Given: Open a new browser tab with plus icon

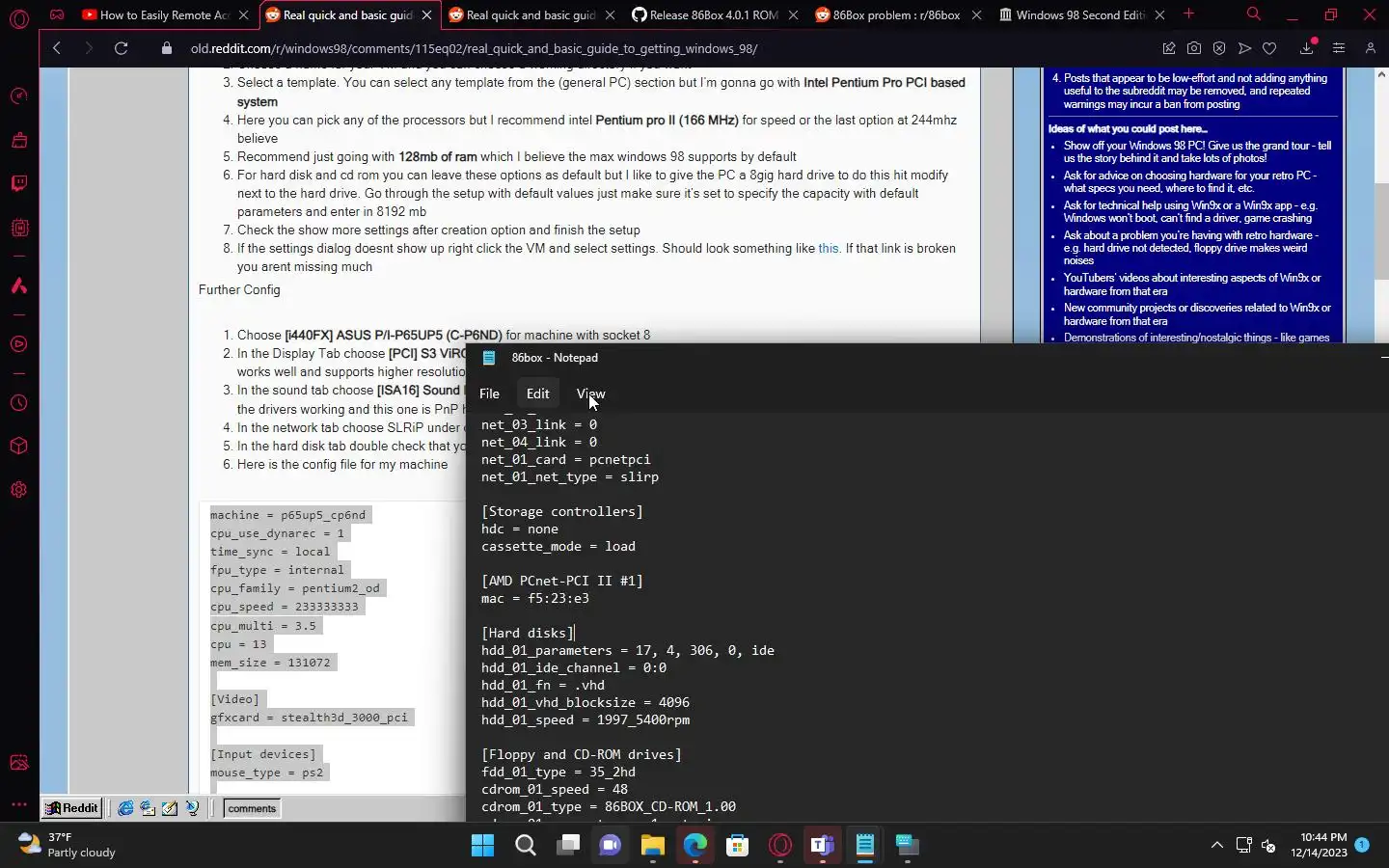Looking at the screenshot, I should coord(1188,14).
